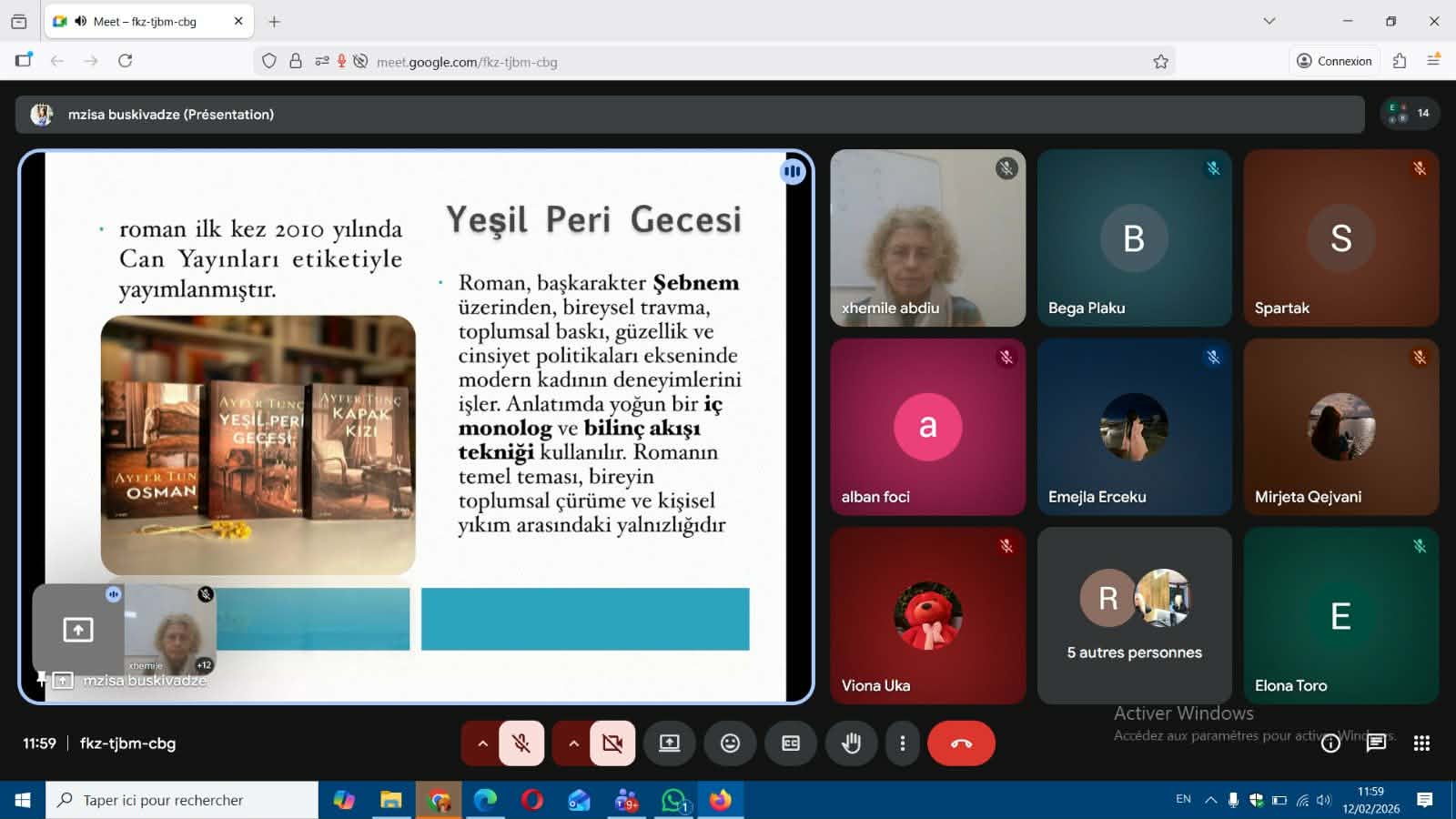Open the meeting details info icon

(x=1330, y=743)
